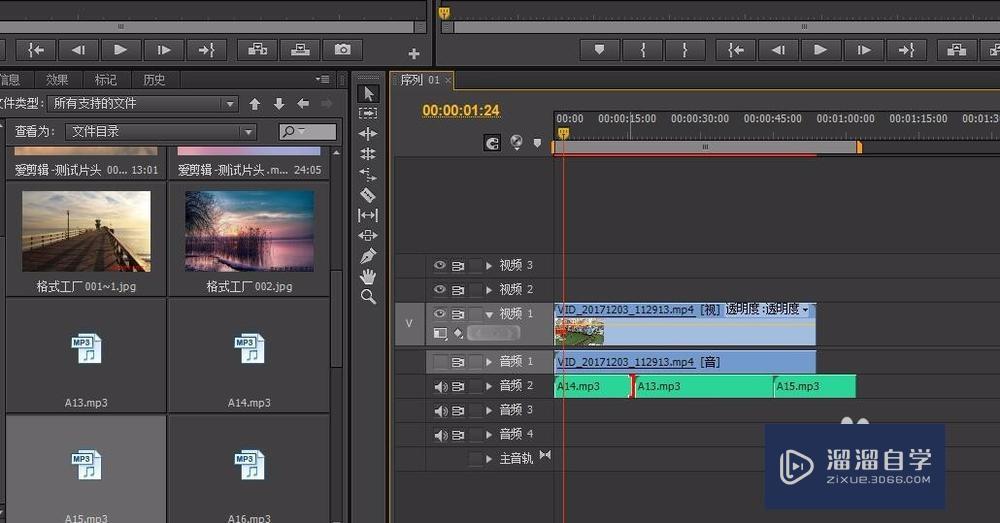Select the Slip tool

click(368, 215)
